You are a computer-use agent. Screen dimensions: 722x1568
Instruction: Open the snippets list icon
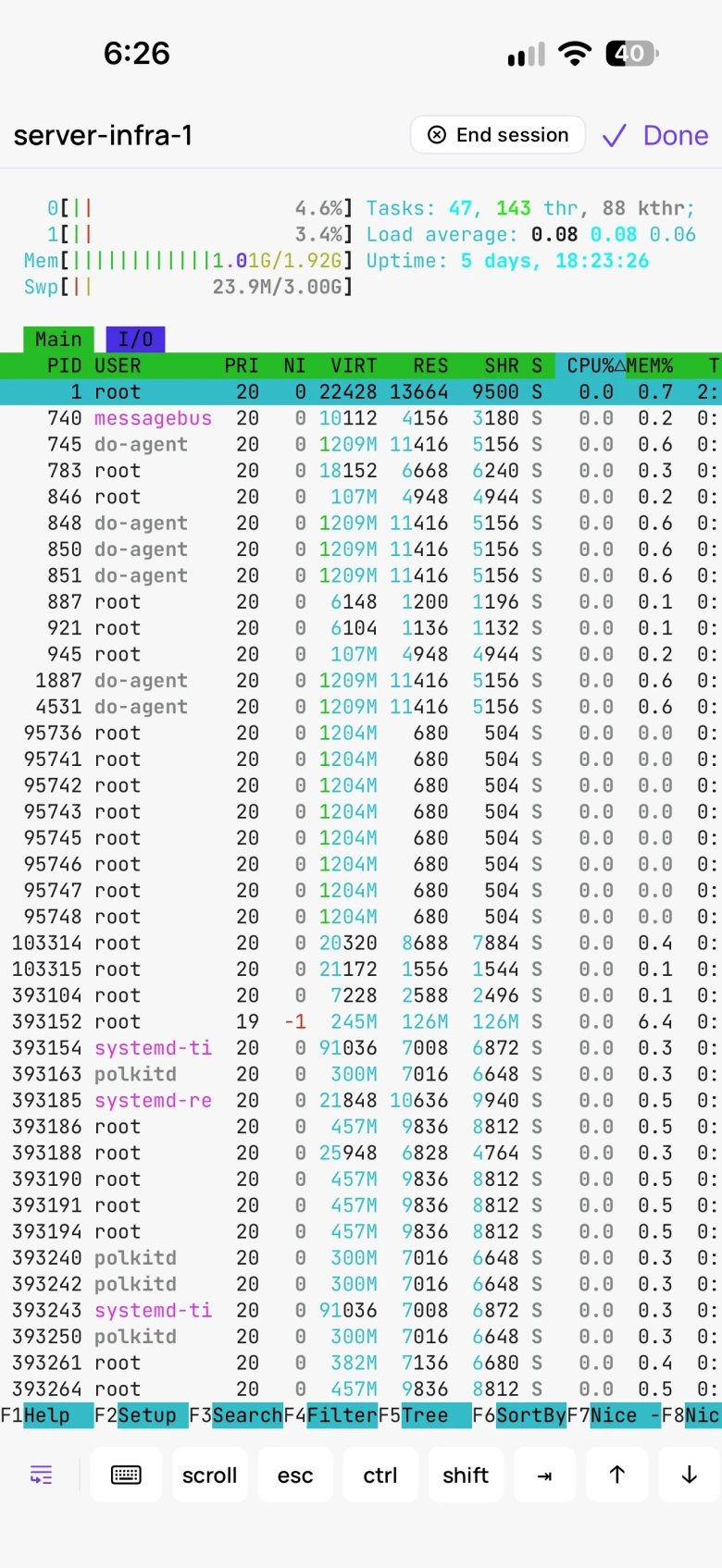tap(42, 1475)
